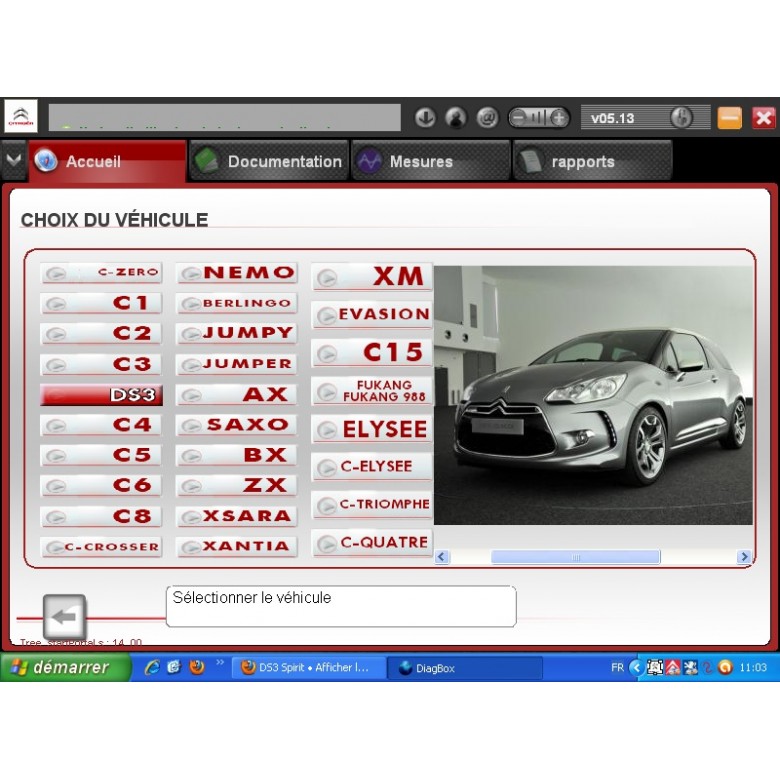Select the BX model
The width and height of the screenshot is (780, 780).
point(237,456)
